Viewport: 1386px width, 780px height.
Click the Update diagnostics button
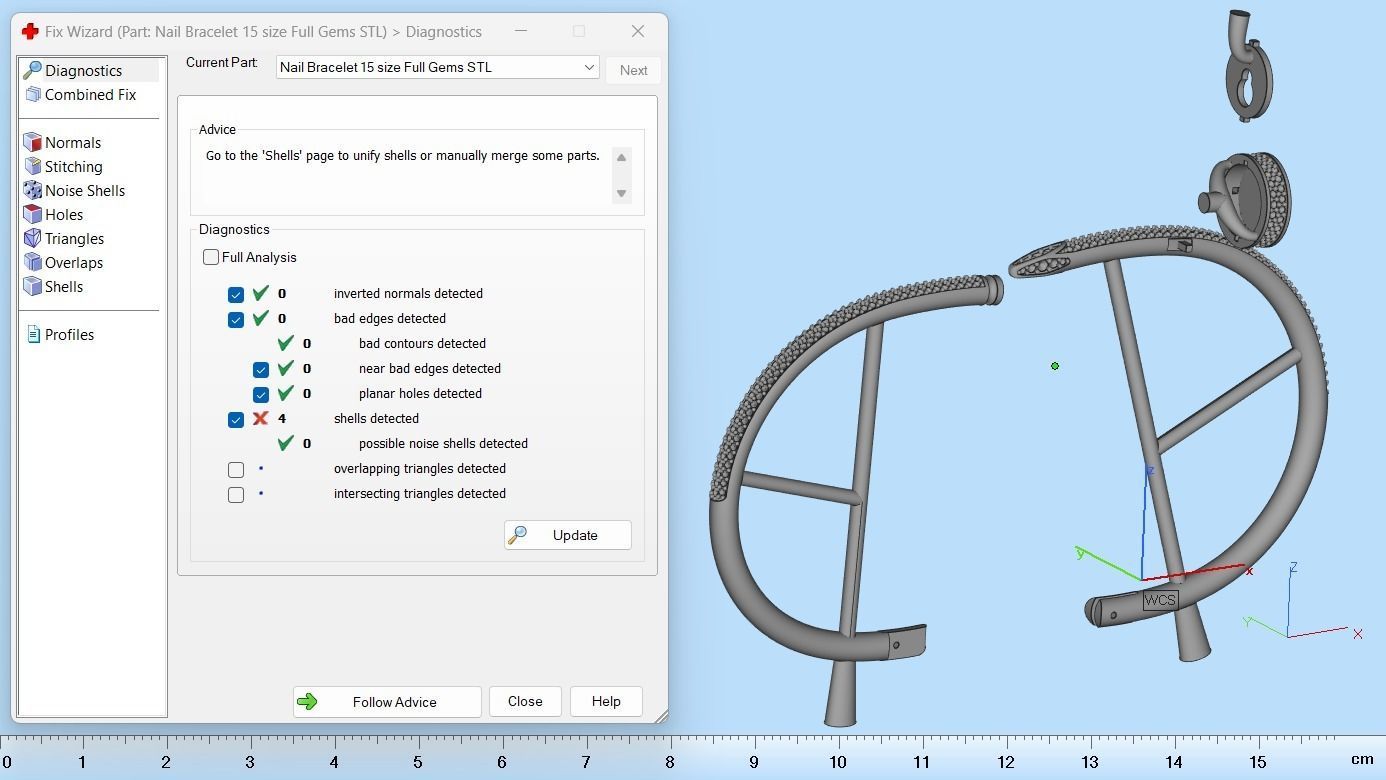coord(568,535)
